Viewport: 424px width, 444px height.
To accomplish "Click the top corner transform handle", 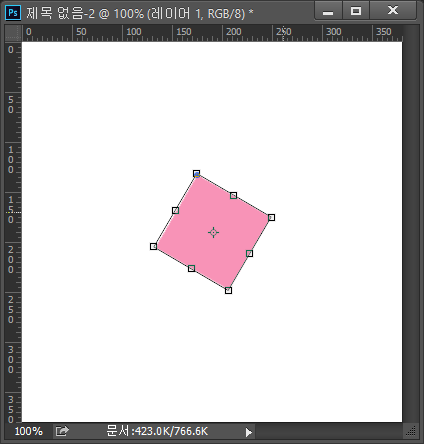I will pyautogui.click(x=197, y=174).
